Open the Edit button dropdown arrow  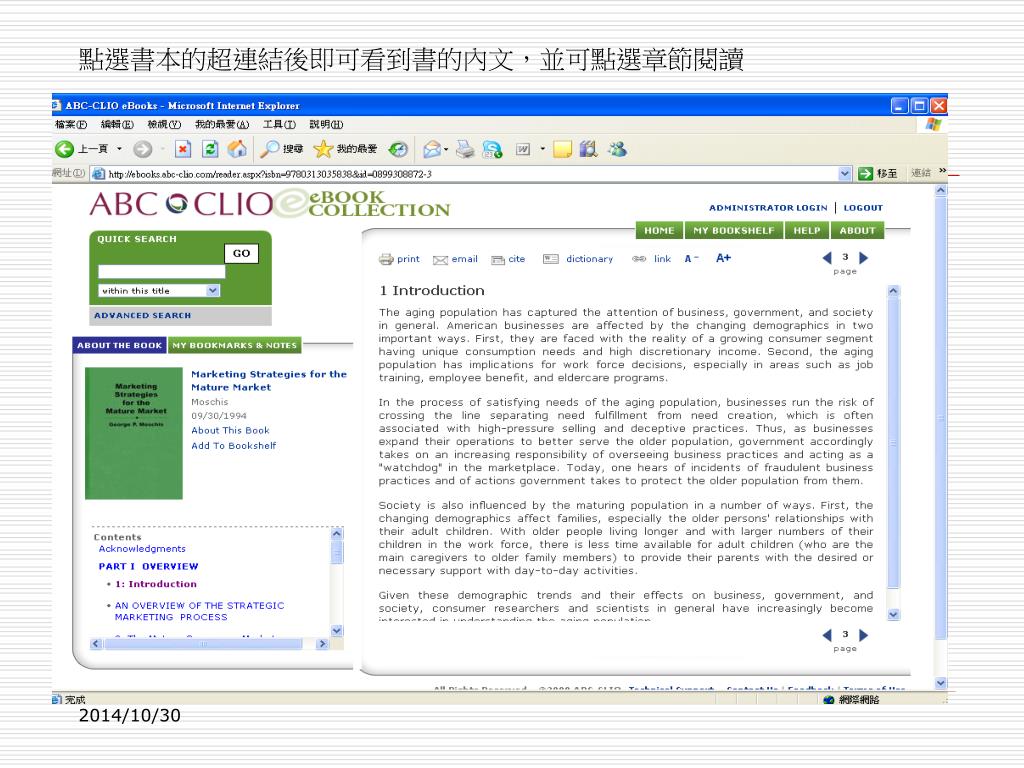542,150
